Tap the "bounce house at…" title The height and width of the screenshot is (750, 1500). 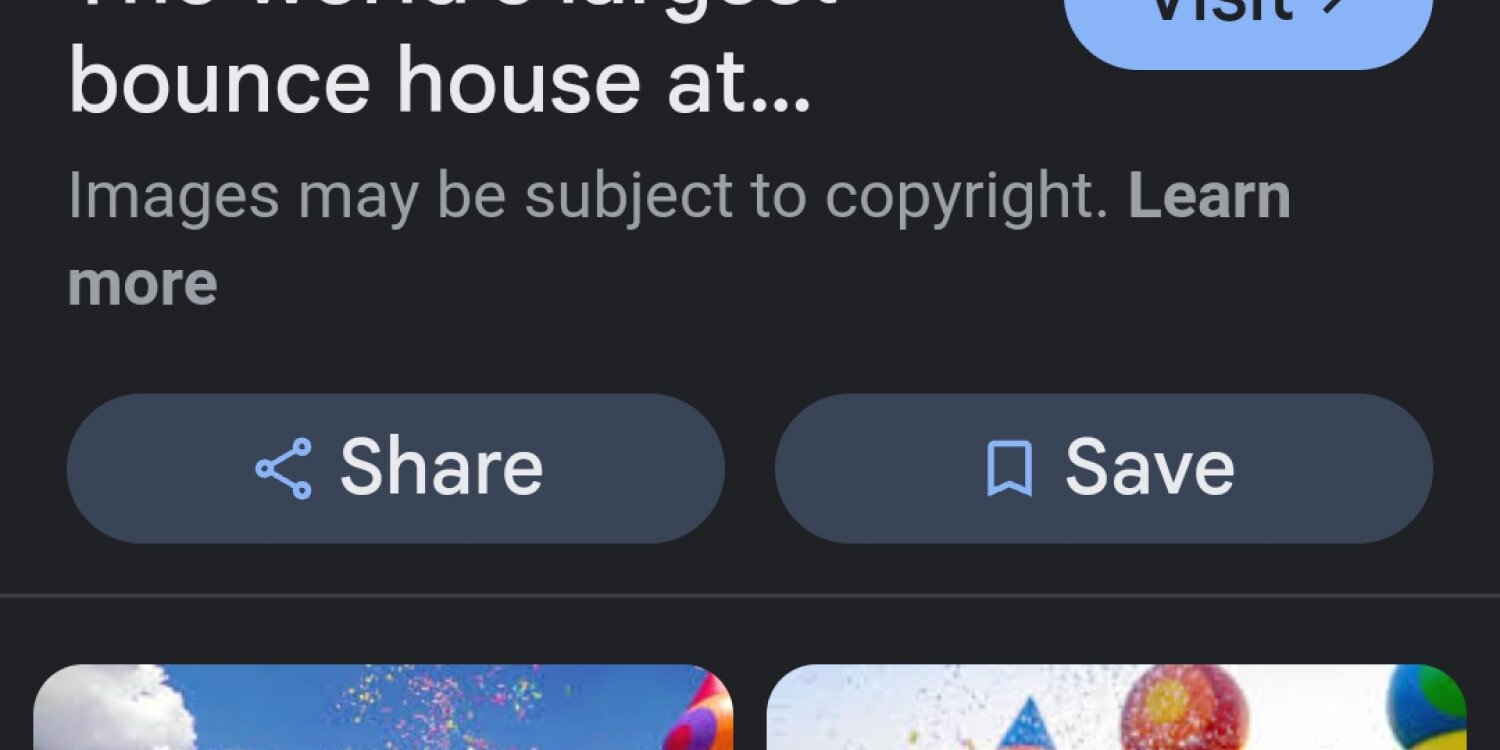coord(440,84)
